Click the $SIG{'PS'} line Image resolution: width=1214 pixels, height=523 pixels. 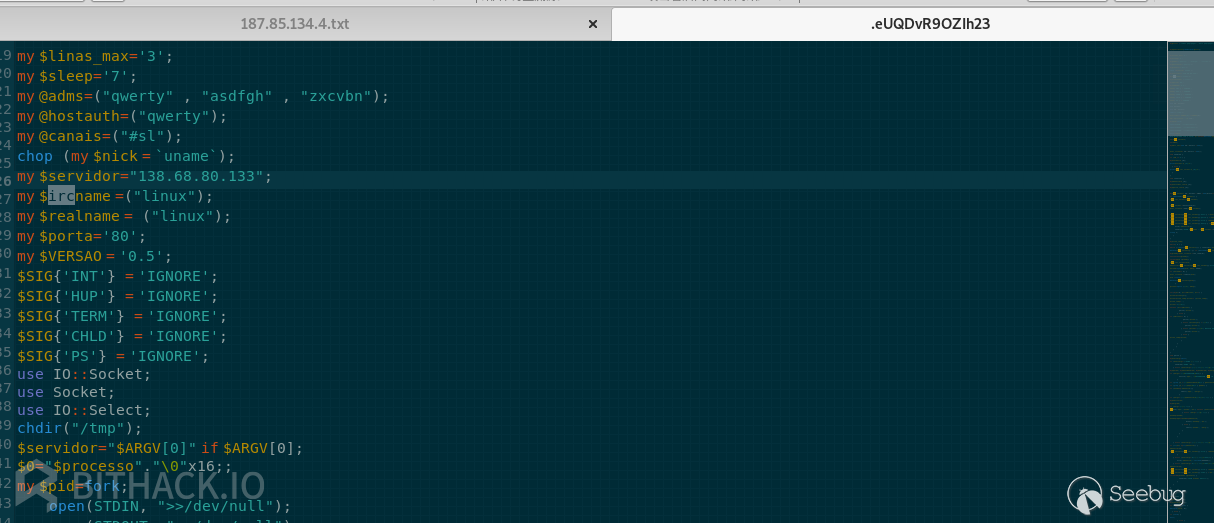pos(113,356)
